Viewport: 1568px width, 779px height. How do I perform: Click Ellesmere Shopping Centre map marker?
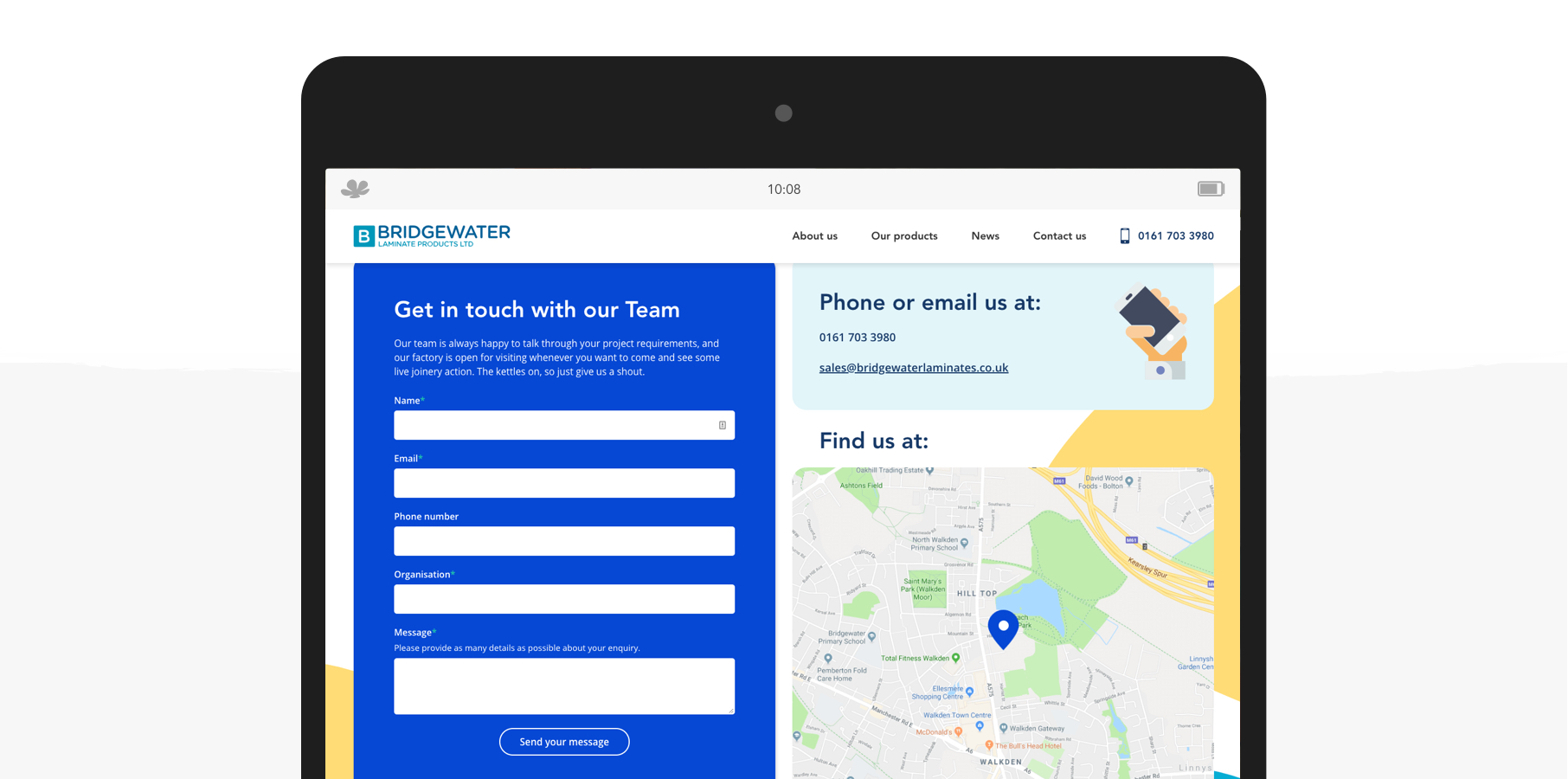[x=969, y=692]
